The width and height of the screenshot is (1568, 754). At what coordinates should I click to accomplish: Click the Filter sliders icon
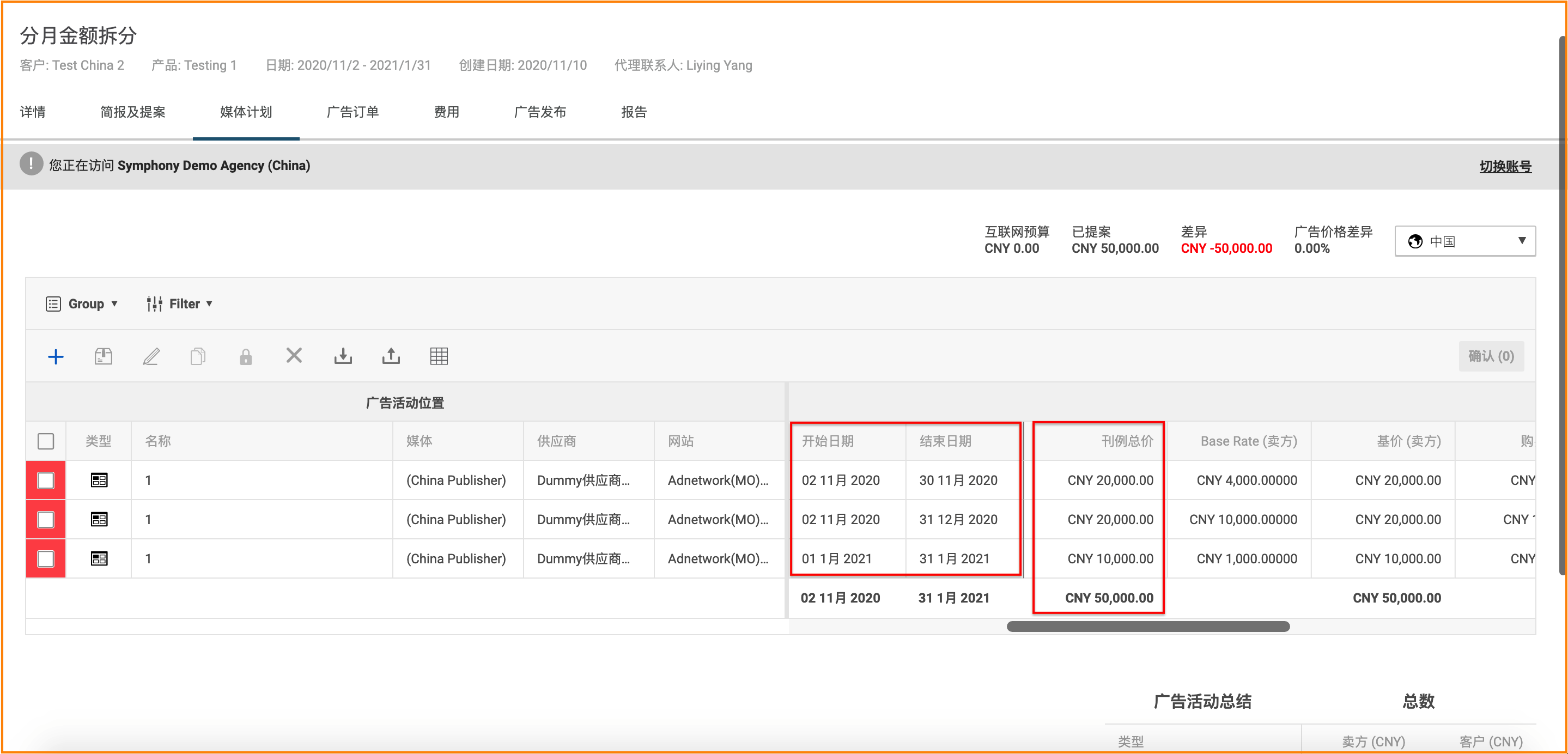pyautogui.click(x=155, y=303)
